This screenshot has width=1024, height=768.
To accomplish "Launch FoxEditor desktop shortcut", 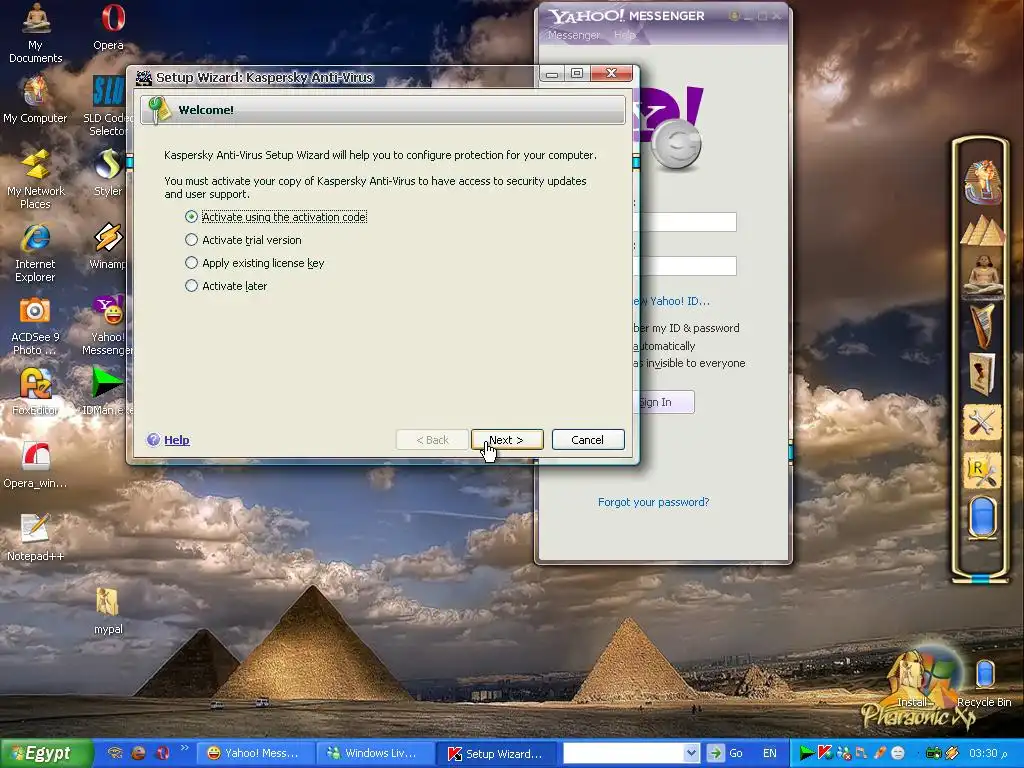I will click(x=35, y=392).
